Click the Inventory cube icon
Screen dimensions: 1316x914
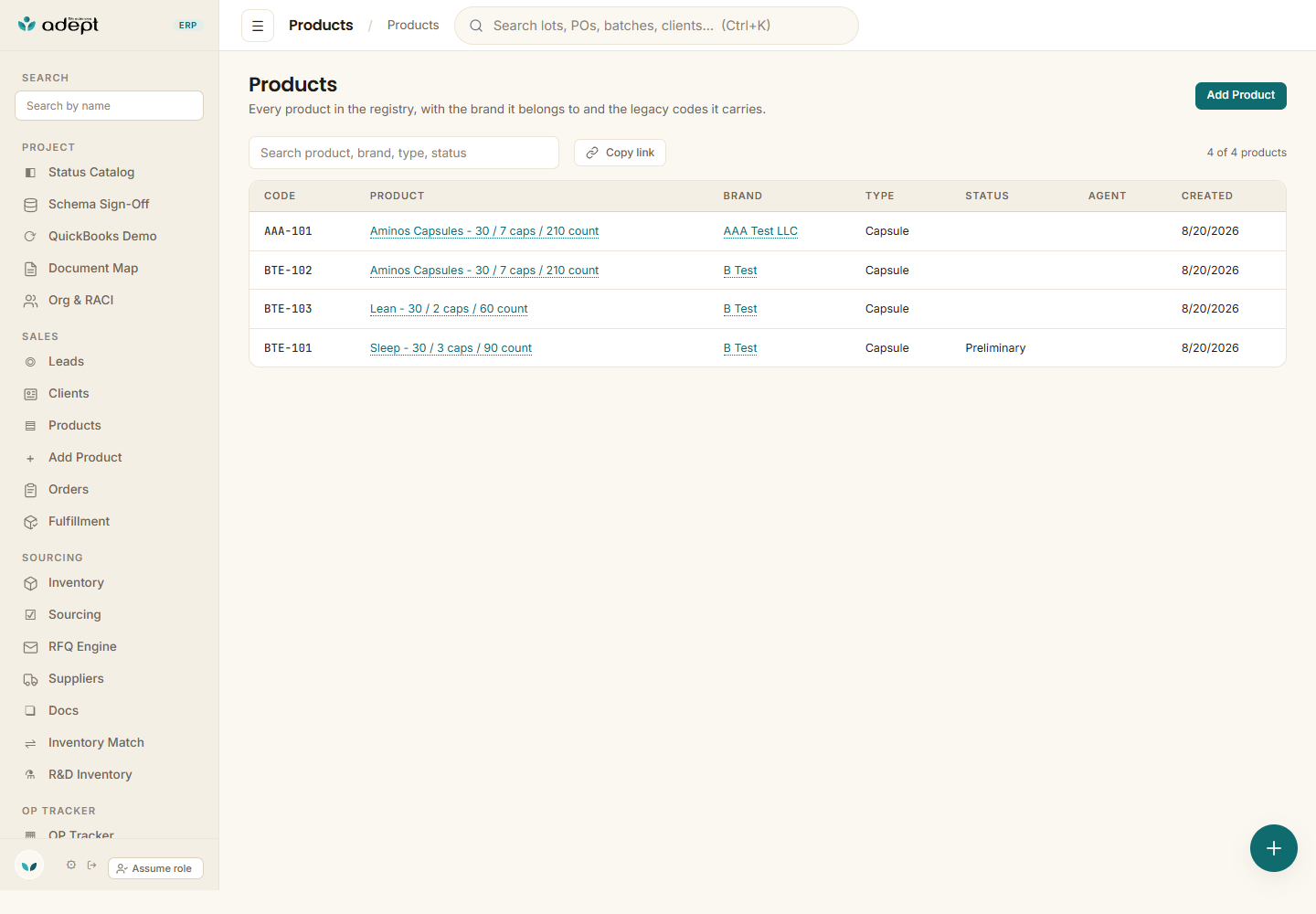pos(30,583)
